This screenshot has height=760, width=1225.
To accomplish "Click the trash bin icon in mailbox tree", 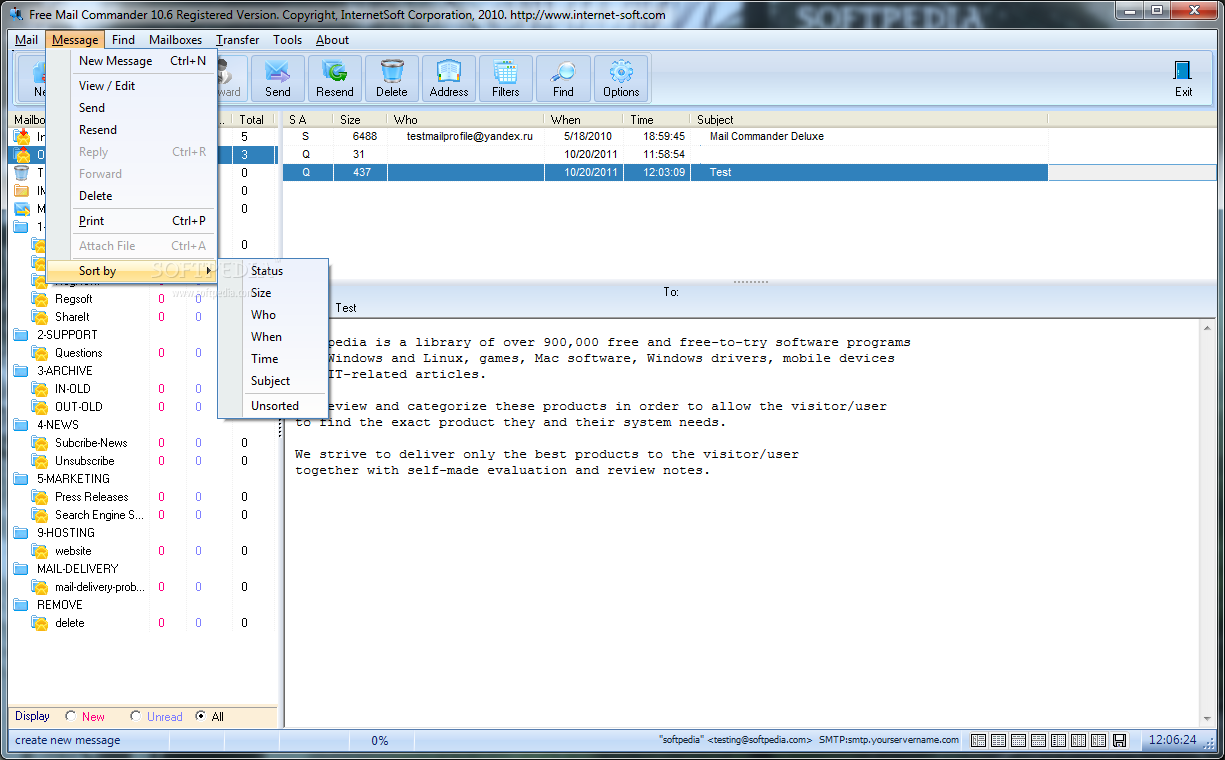I will tap(21, 173).
